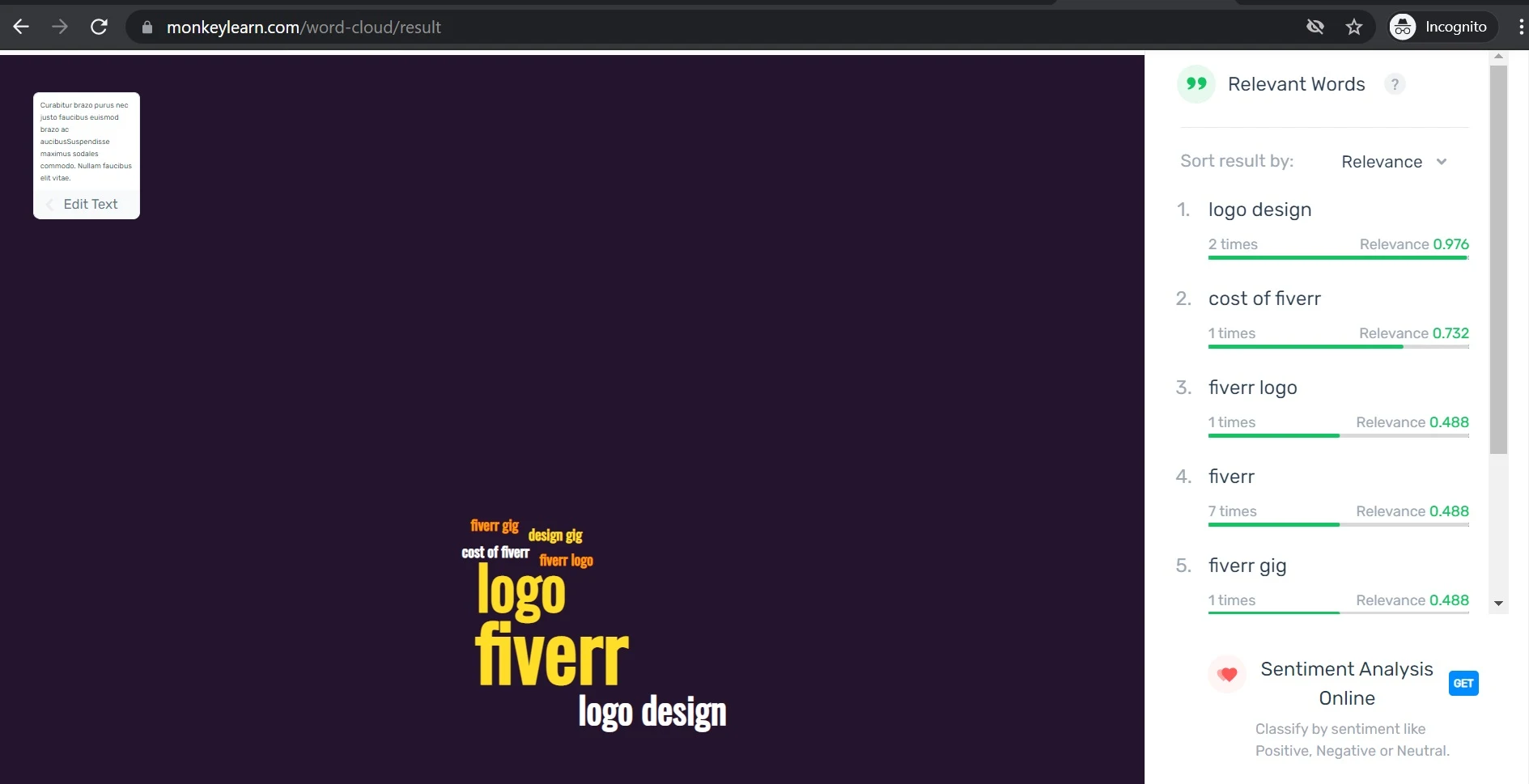Reload the word cloud result page

pyautogui.click(x=99, y=27)
